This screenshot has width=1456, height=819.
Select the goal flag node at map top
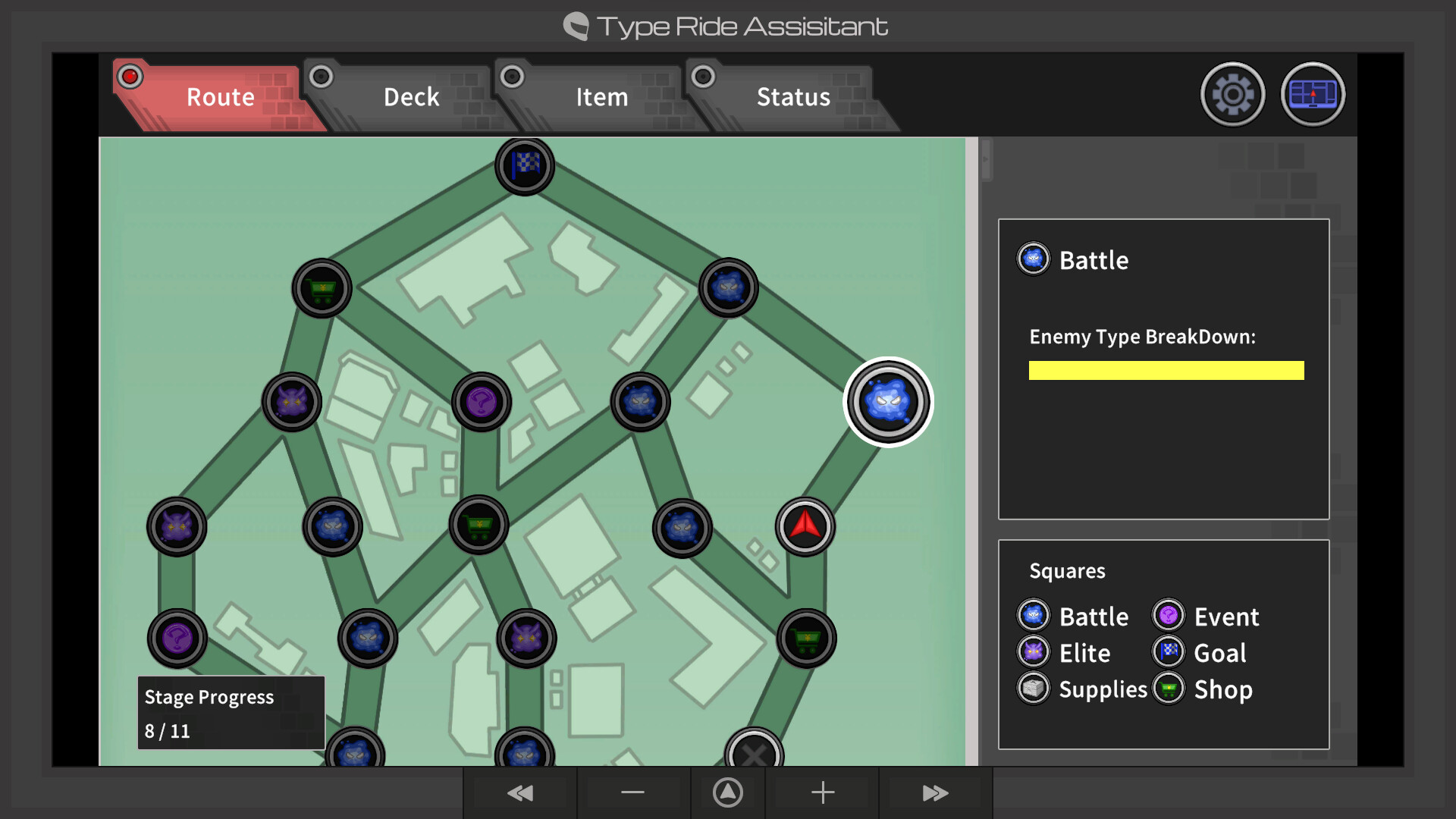(525, 167)
